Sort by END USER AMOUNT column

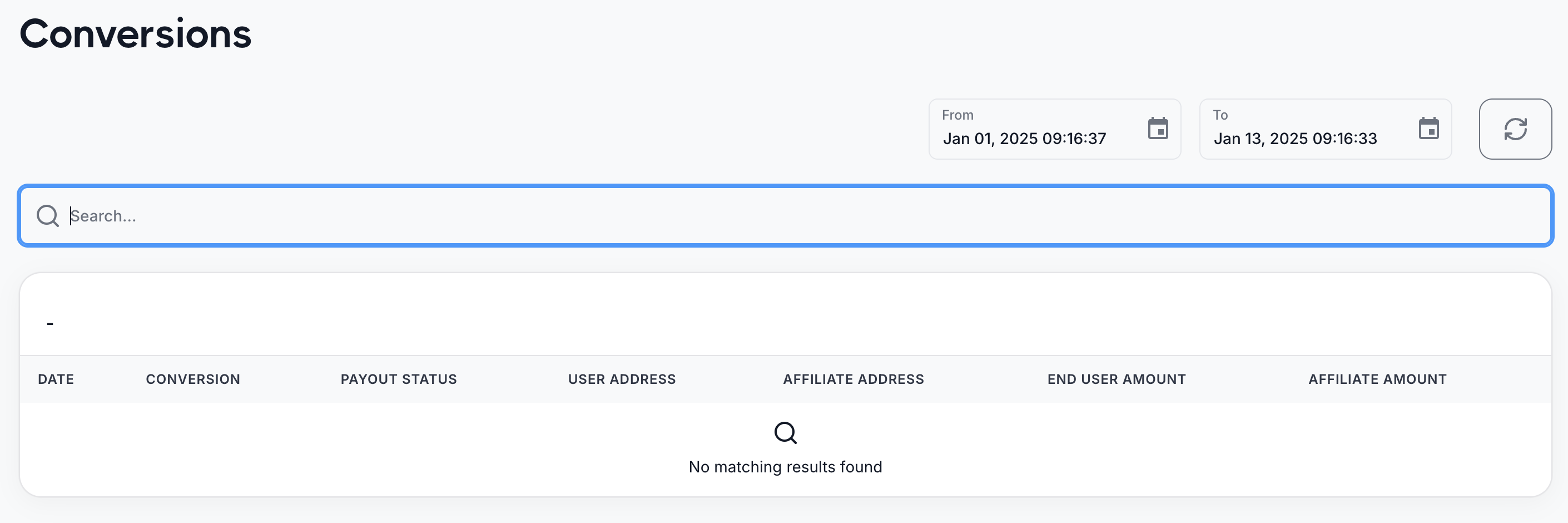click(x=1116, y=379)
